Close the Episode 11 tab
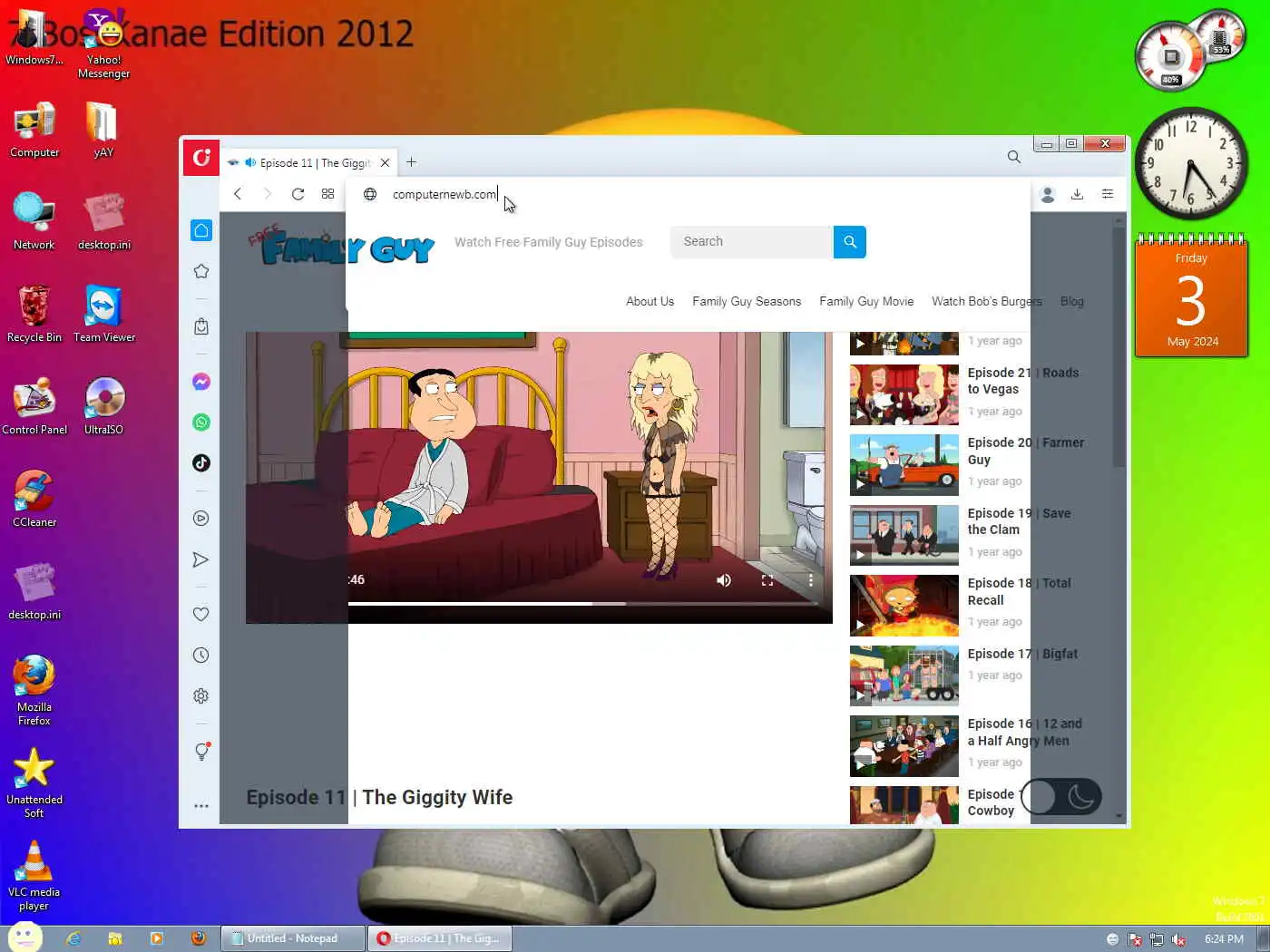This screenshot has width=1270, height=952. 385,163
